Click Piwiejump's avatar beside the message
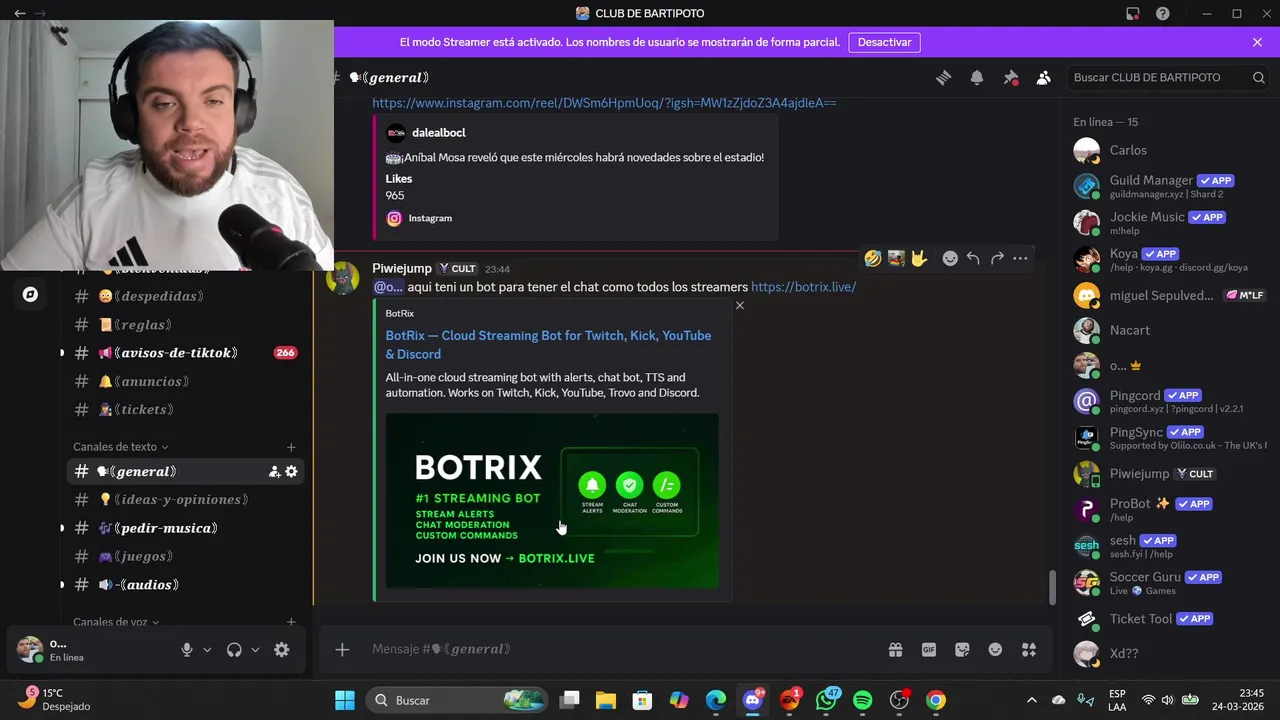Screen dimensions: 1280x720 pos(343,279)
